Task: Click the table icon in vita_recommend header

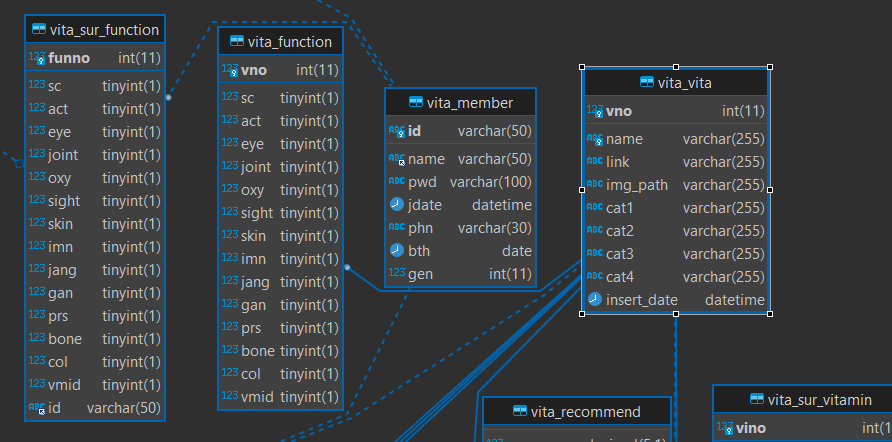Action: pyautogui.click(x=520, y=411)
